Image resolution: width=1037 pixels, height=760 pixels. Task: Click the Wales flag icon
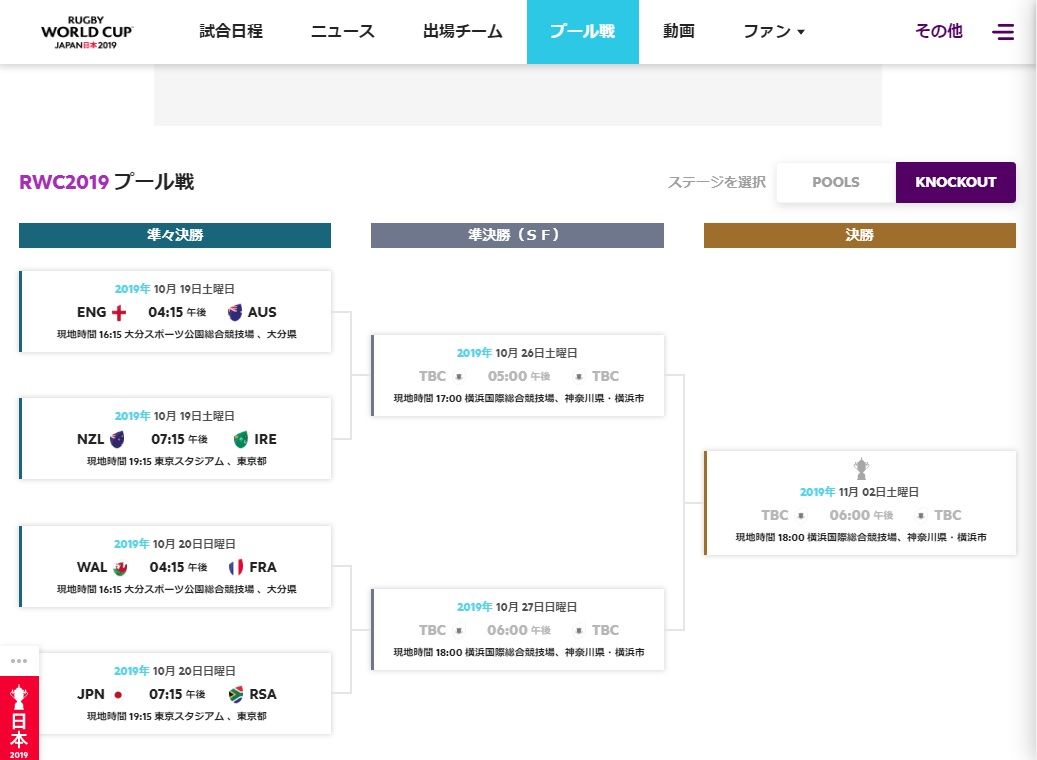pyautogui.click(x=120, y=567)
